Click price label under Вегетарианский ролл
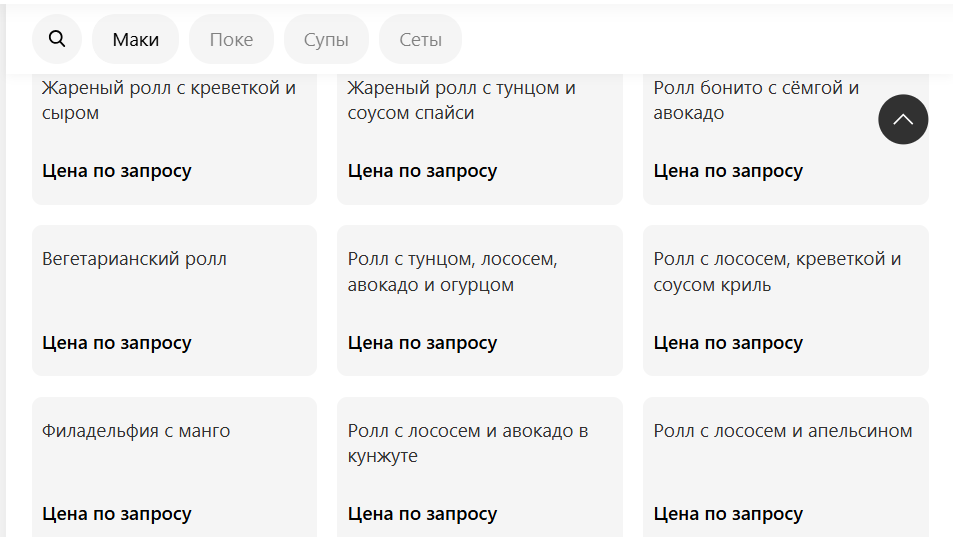The image size is (953, 537). [x=117, y=343]
